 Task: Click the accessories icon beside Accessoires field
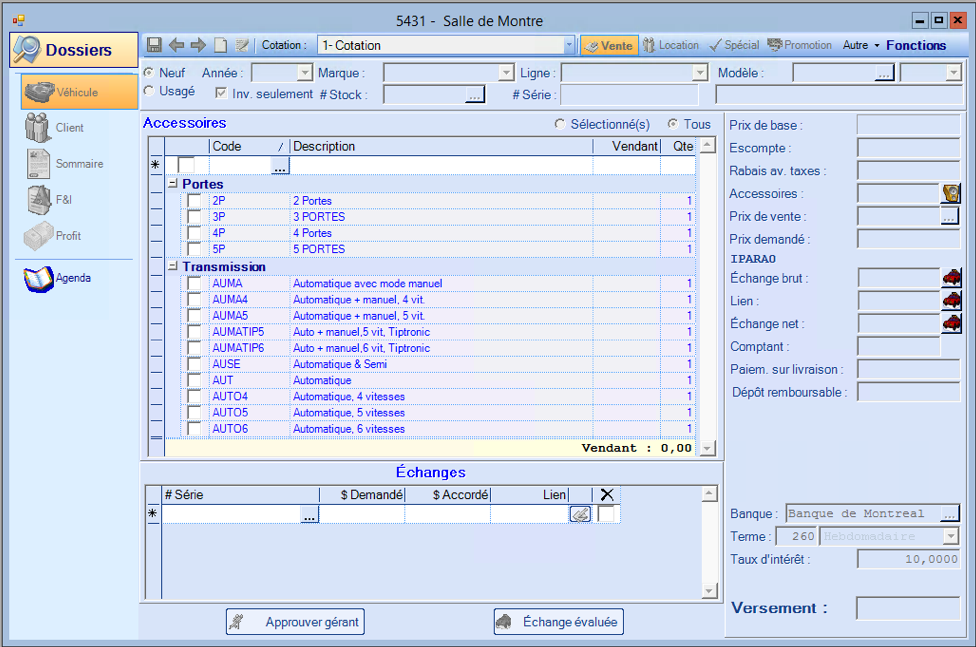click(x=950, y=194)
